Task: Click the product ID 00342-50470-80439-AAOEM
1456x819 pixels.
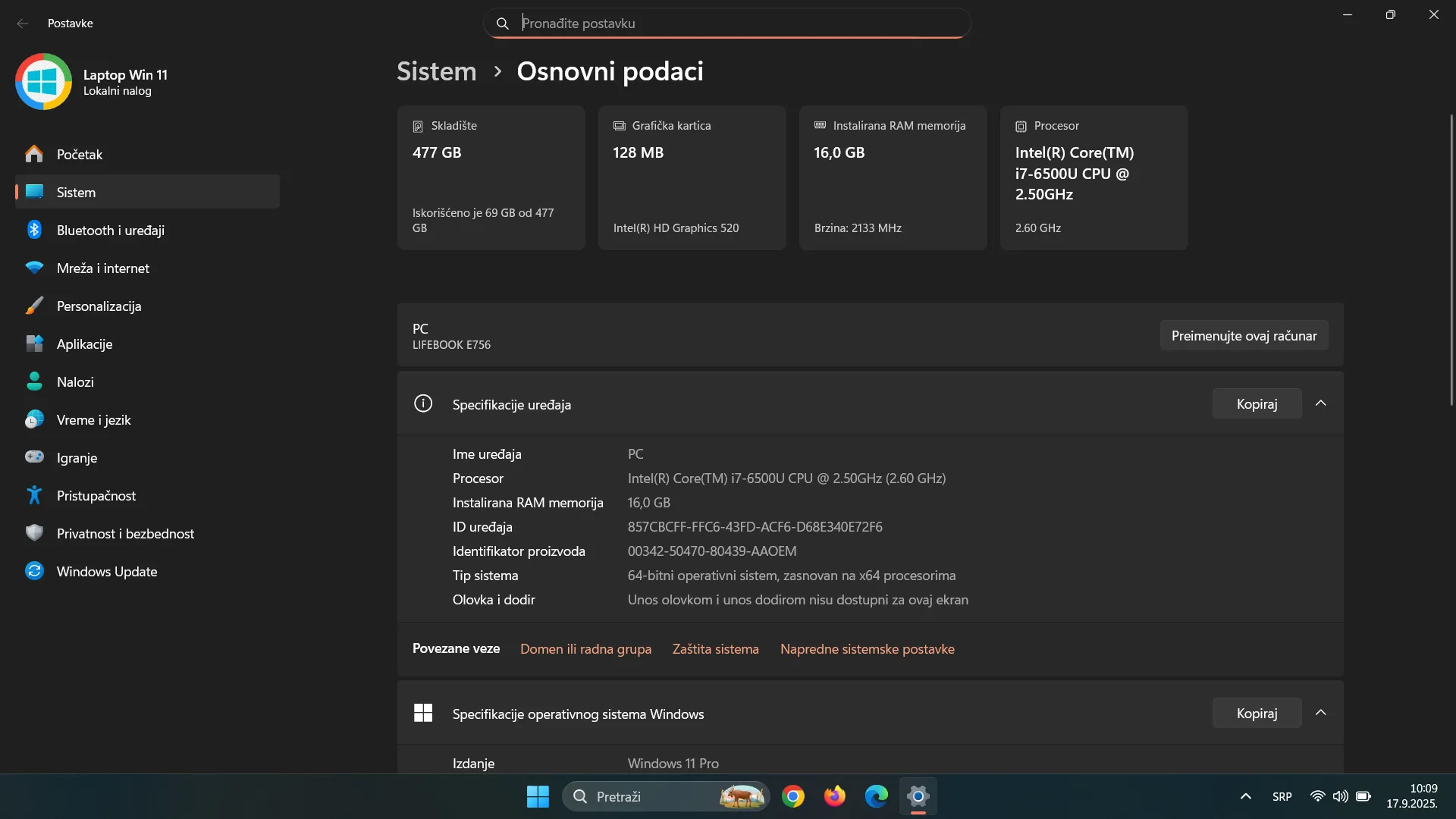Action: click(x=712, y=551)
